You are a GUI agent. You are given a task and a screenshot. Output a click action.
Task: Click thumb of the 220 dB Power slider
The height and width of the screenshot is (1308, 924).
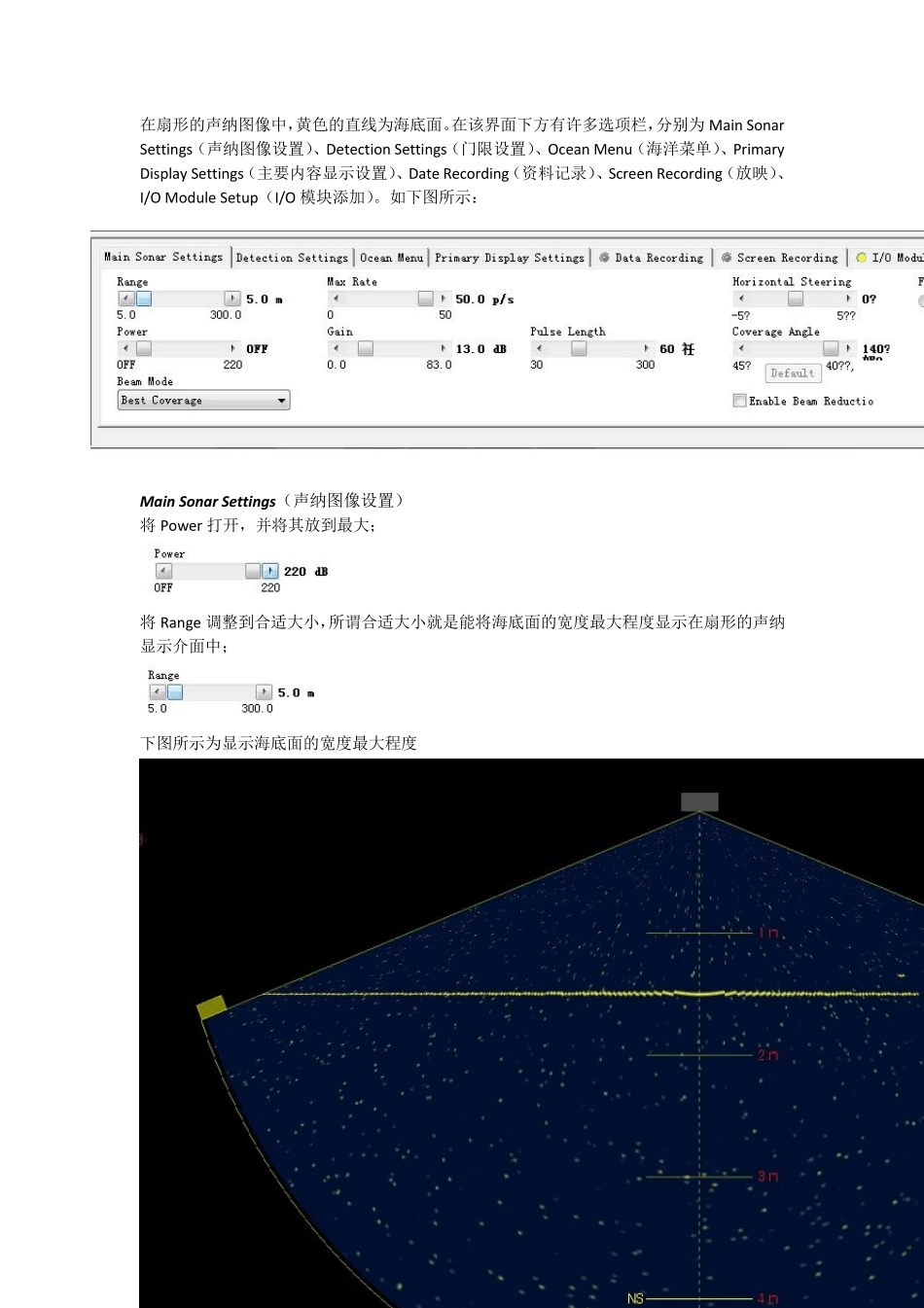pyautogui.click(x=253, y=571)
